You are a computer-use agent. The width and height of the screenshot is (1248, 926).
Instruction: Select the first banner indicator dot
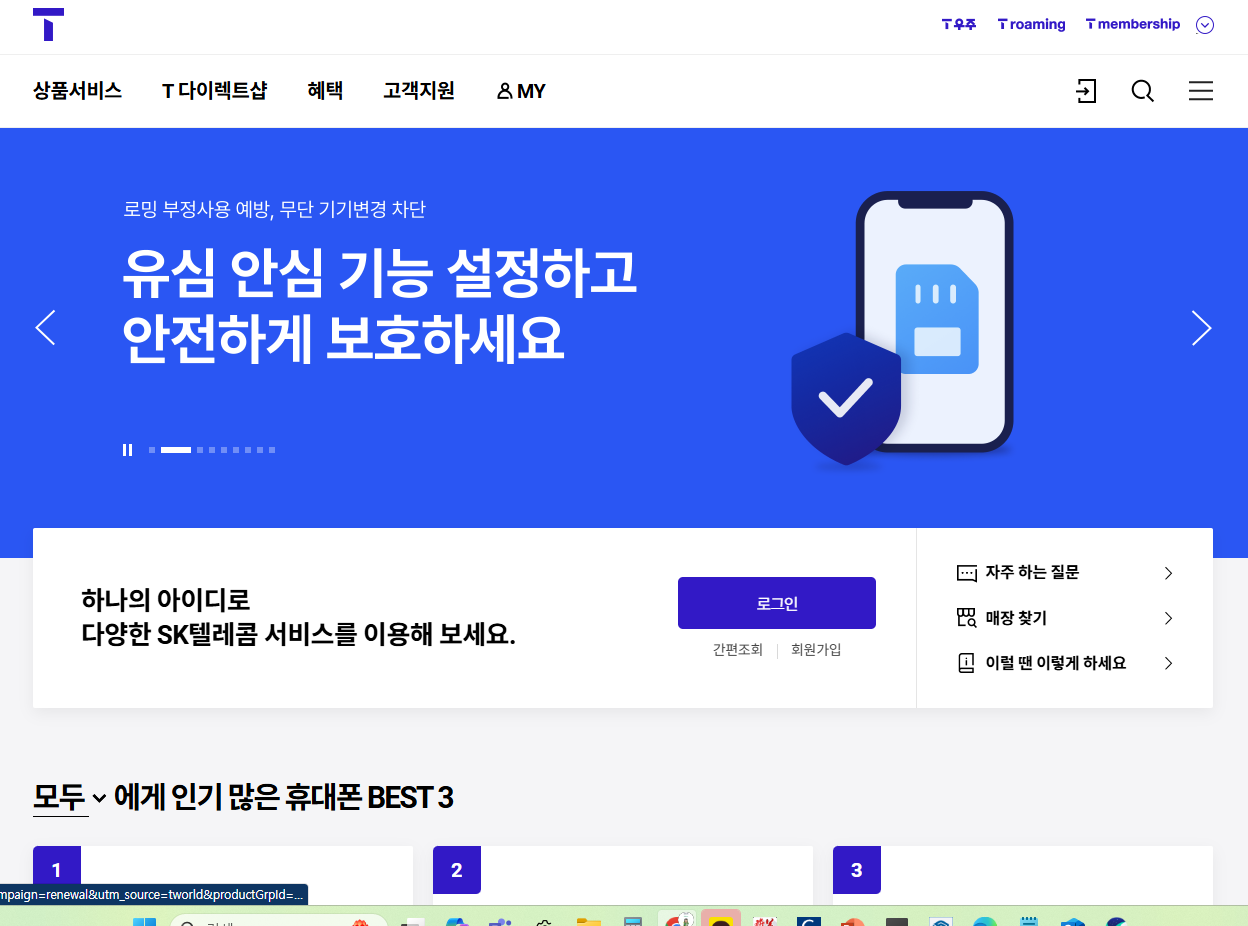point(152,450)
